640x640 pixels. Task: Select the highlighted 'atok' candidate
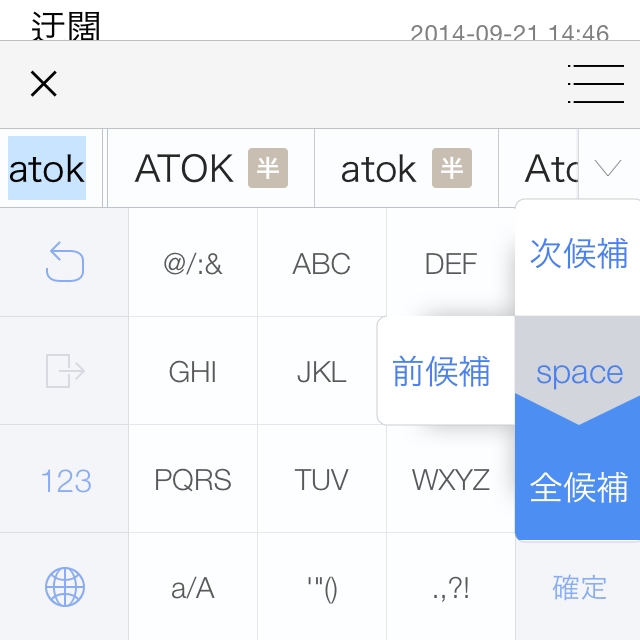coord(47,168)
